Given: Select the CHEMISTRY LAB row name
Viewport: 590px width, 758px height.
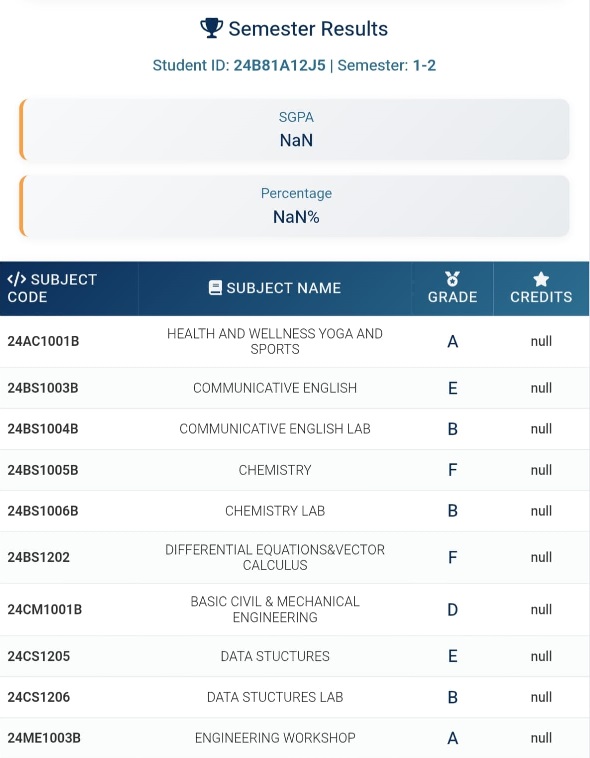Looking at the screenshot, I should point(275,511).
